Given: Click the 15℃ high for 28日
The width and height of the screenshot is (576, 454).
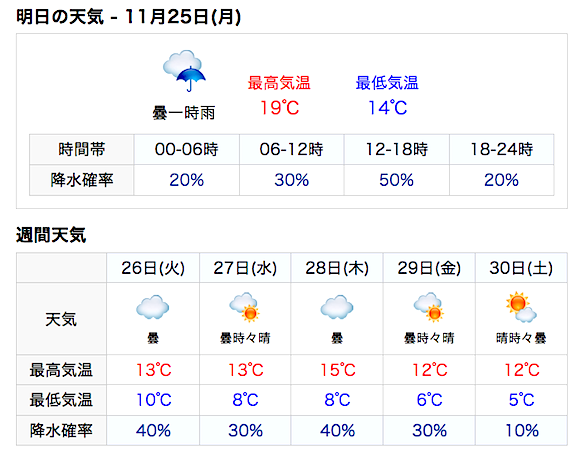Looking at the screenshot, I should (338, 370).
